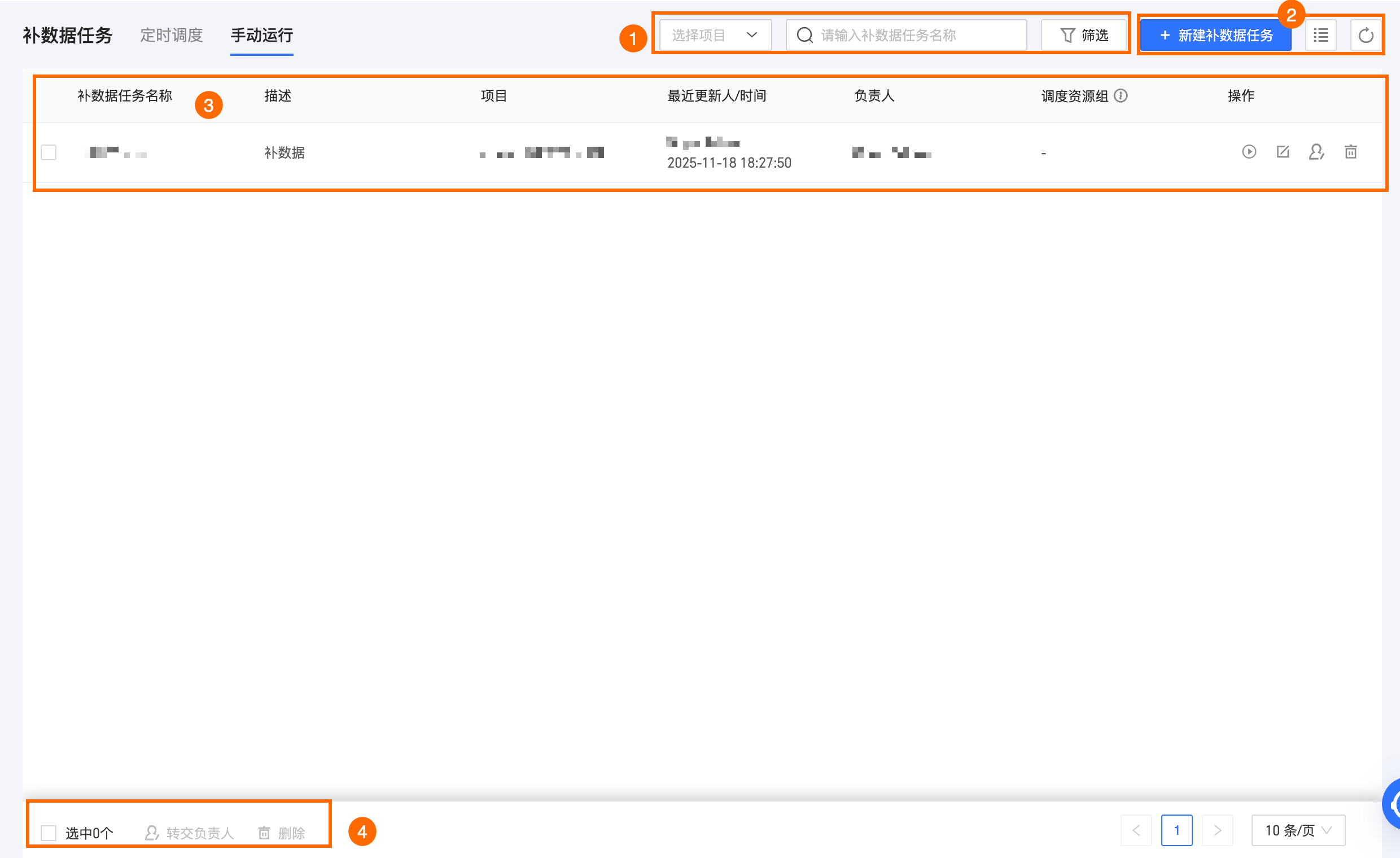Screen dimensions: 1400x858
Task: Click the previous page arrow
Action: click(1136, 830)
